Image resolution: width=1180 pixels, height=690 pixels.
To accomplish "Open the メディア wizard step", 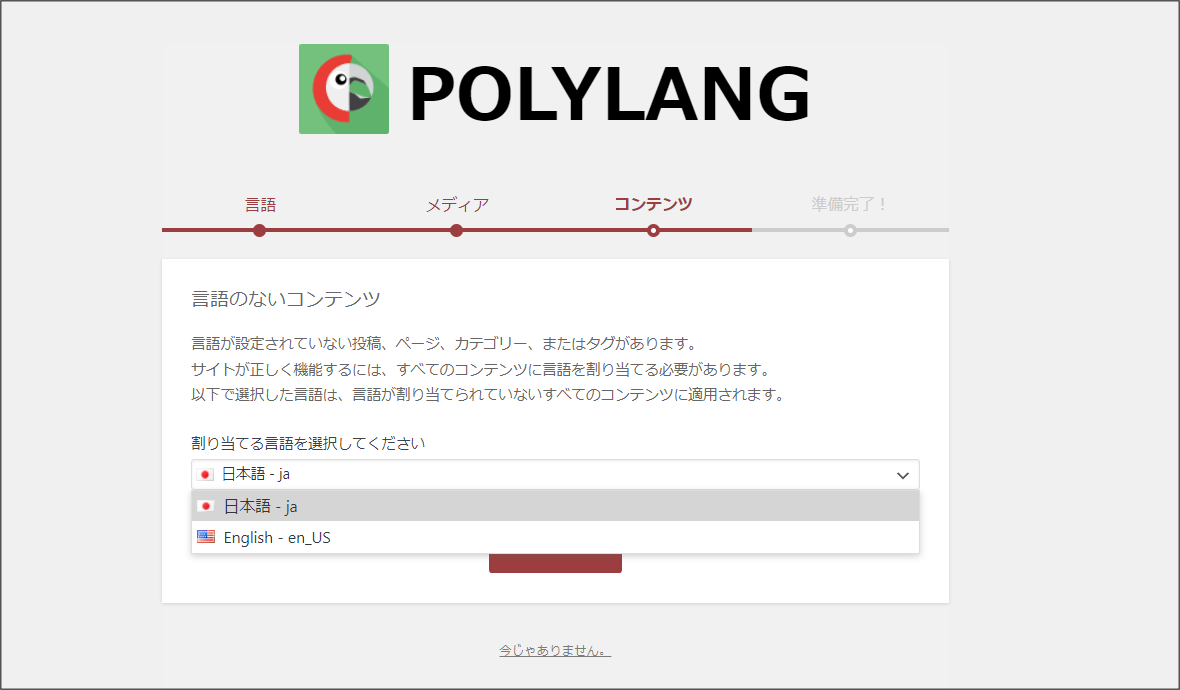I will click(x=457, y=205).
